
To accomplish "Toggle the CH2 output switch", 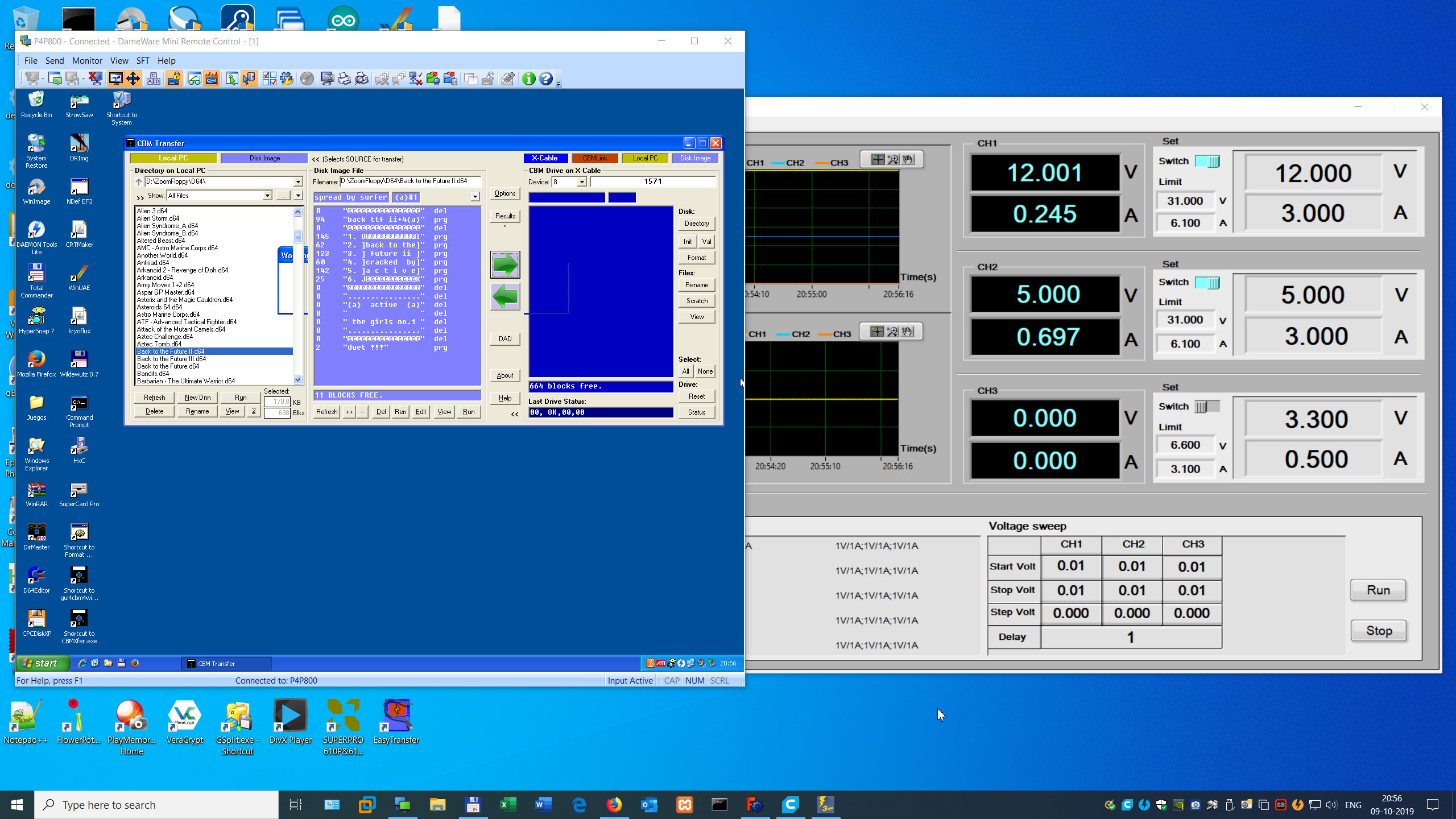I will point(1207,283).
